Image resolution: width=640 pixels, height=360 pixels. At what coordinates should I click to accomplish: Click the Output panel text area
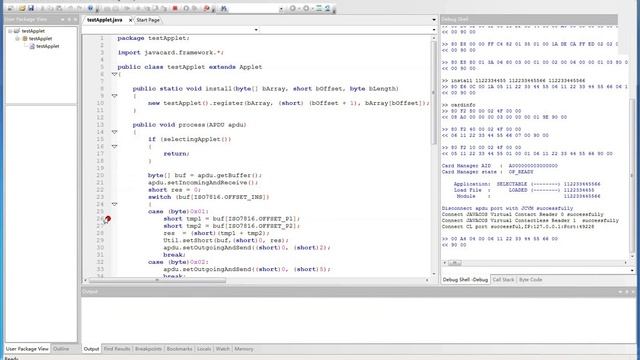[x=359, y=320]
